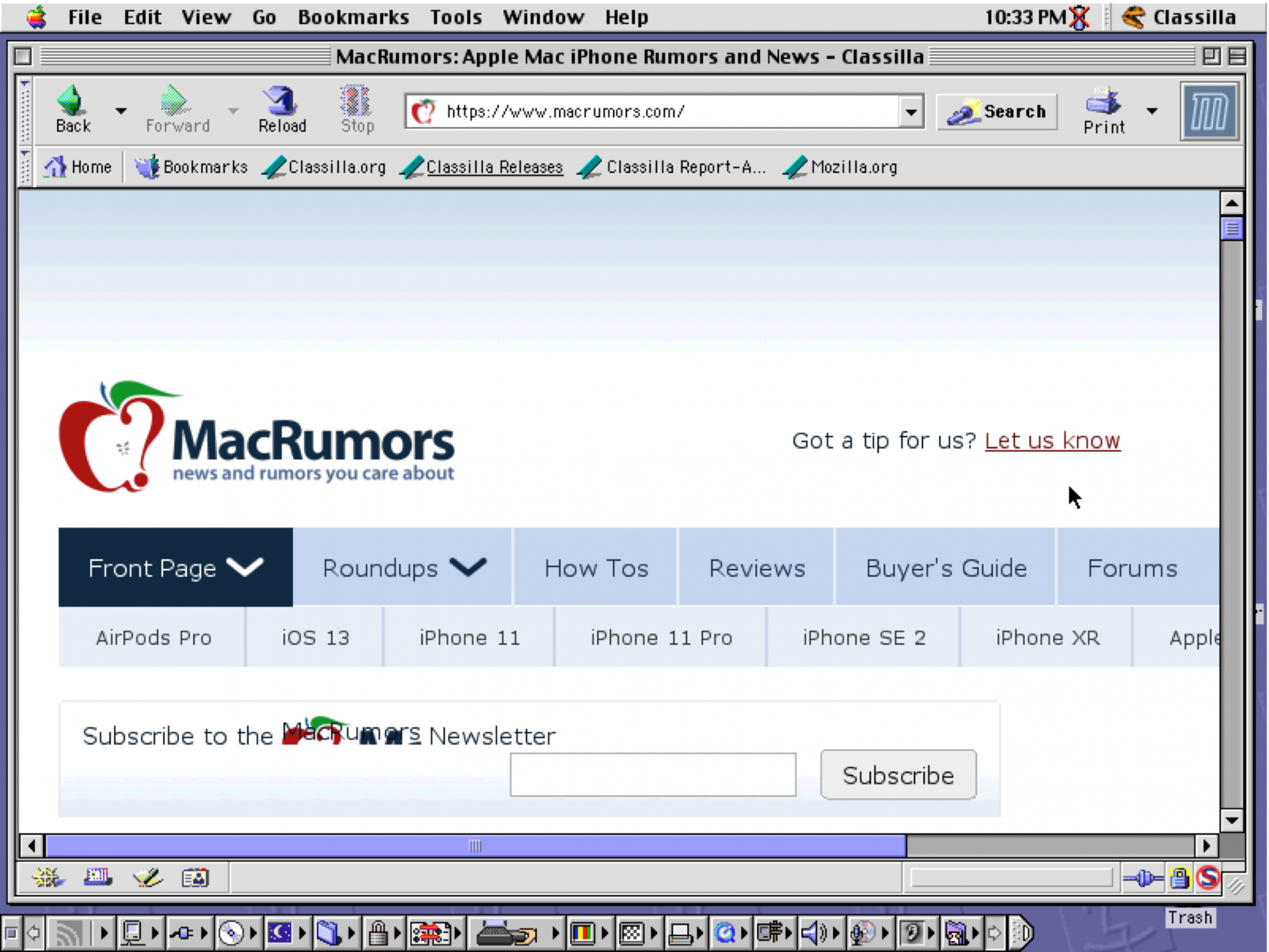1269x952 pixels.
Task: Open Navigator from the component bar
Action: (48, 878)
